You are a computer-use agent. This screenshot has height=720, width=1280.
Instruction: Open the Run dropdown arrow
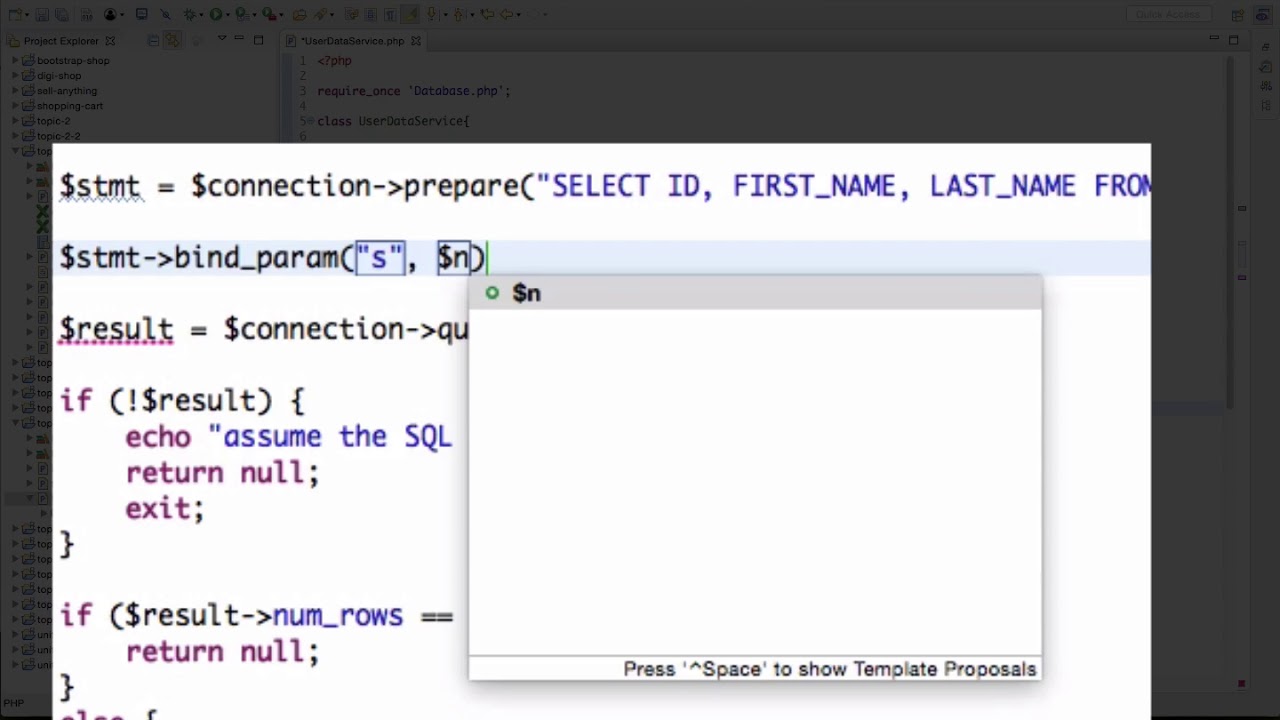[x=228, y=15]
